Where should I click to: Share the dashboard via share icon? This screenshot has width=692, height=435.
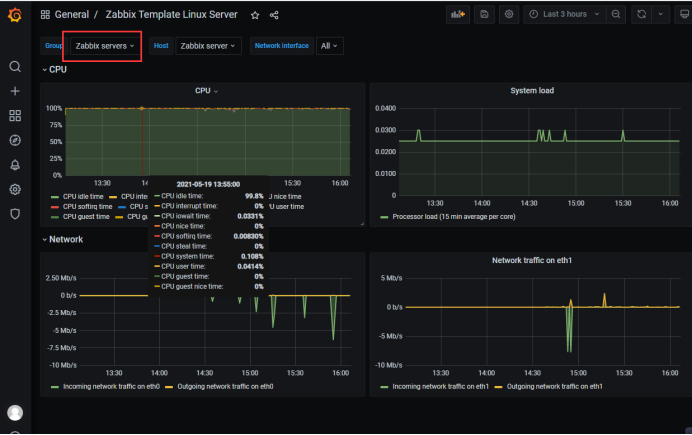pyautogui.click(x=274, y=15)
